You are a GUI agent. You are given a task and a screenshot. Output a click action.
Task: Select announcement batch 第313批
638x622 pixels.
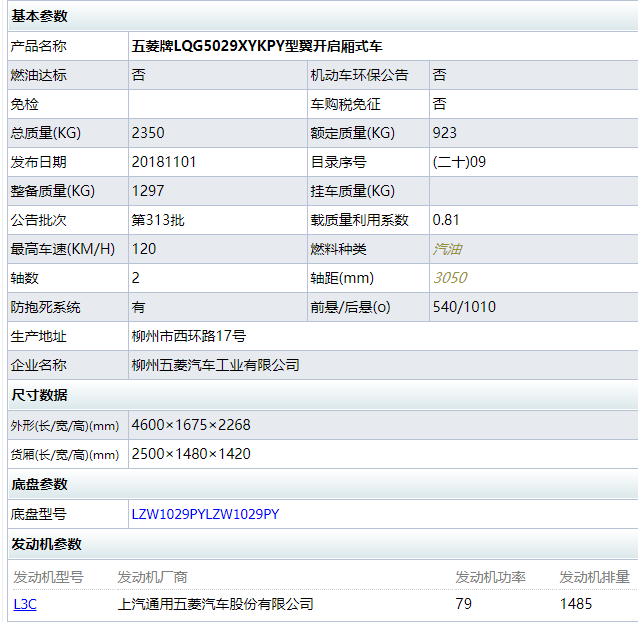pyautogui.click(x=158, y=220)
